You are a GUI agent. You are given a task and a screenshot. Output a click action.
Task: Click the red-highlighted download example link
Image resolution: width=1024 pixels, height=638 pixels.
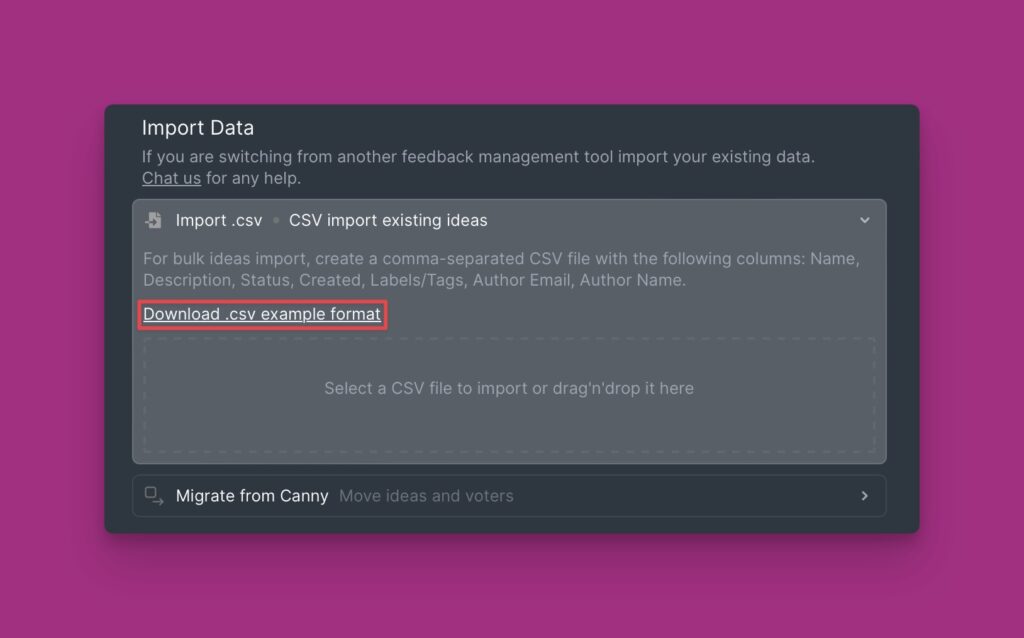261,314
